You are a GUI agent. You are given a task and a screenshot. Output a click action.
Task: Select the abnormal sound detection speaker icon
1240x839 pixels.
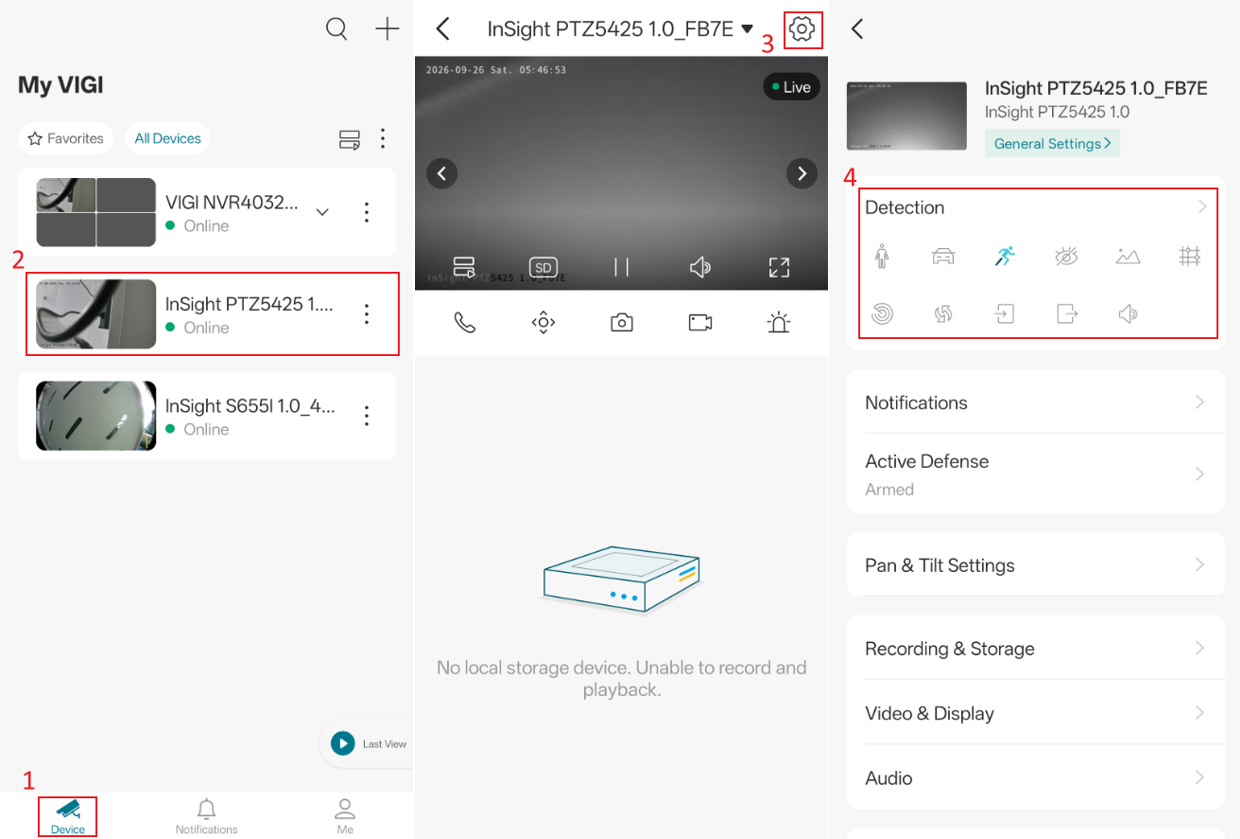click(x=1128, y=314)
